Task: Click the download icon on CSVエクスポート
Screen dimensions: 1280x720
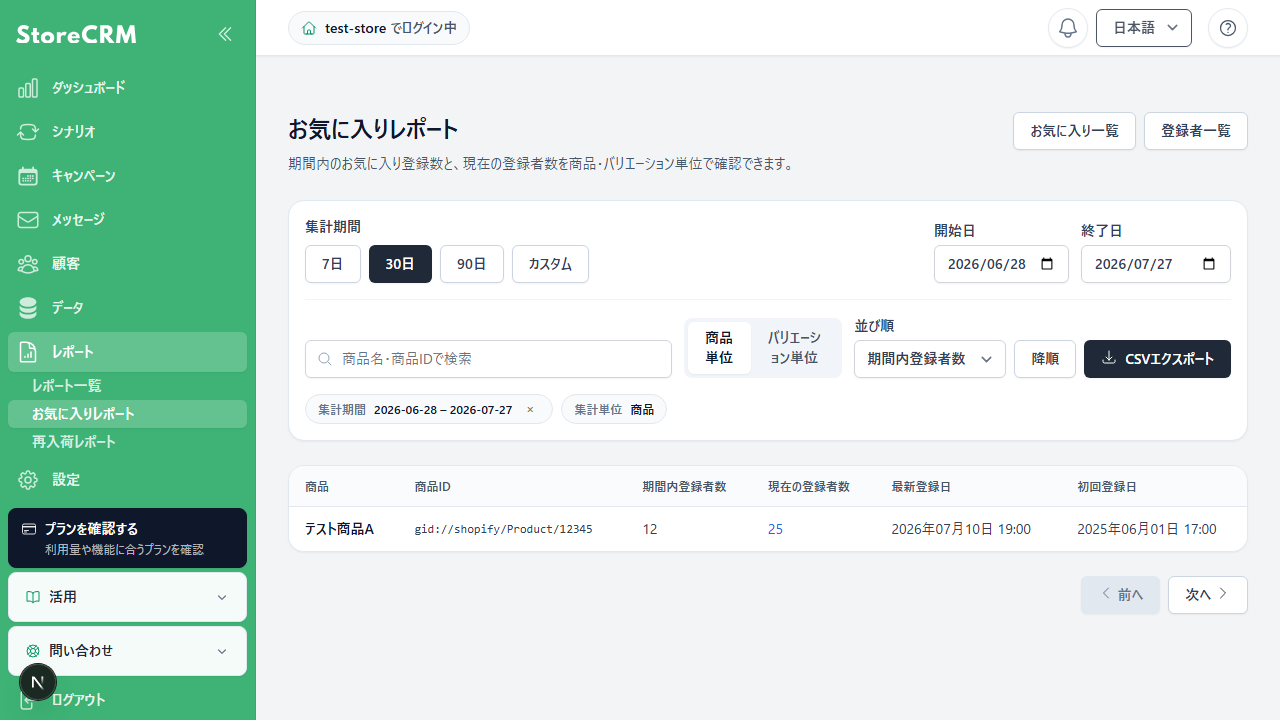Action: coord(1108,358)
